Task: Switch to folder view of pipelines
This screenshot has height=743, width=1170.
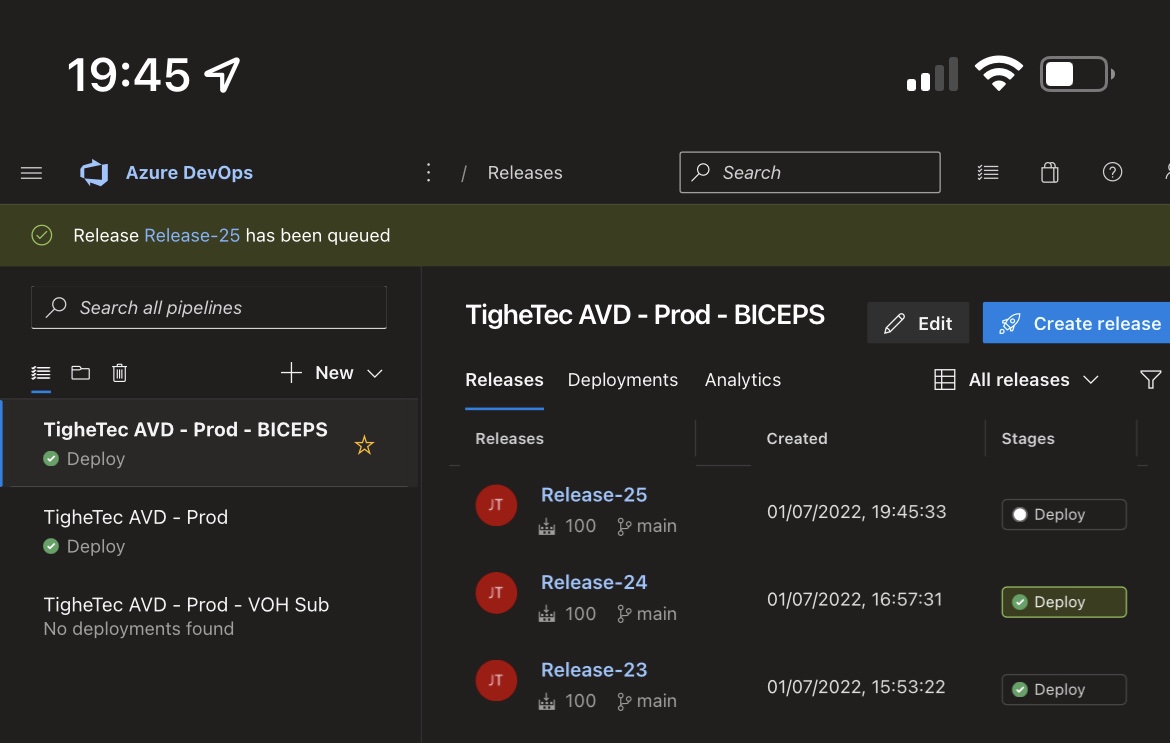Action: [80, 373]
